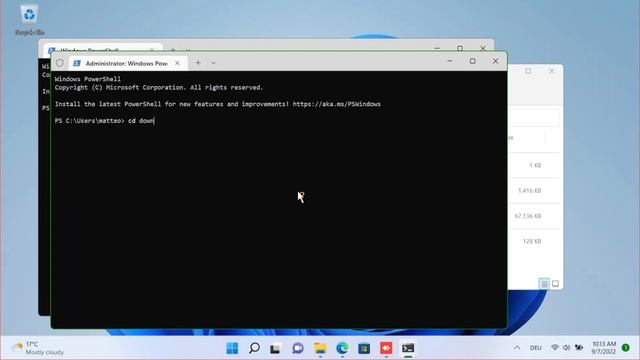The width and height of the screenshot is (640, 360).
Task: Switch File Explorer to details view icon
Action: [544, 283]
